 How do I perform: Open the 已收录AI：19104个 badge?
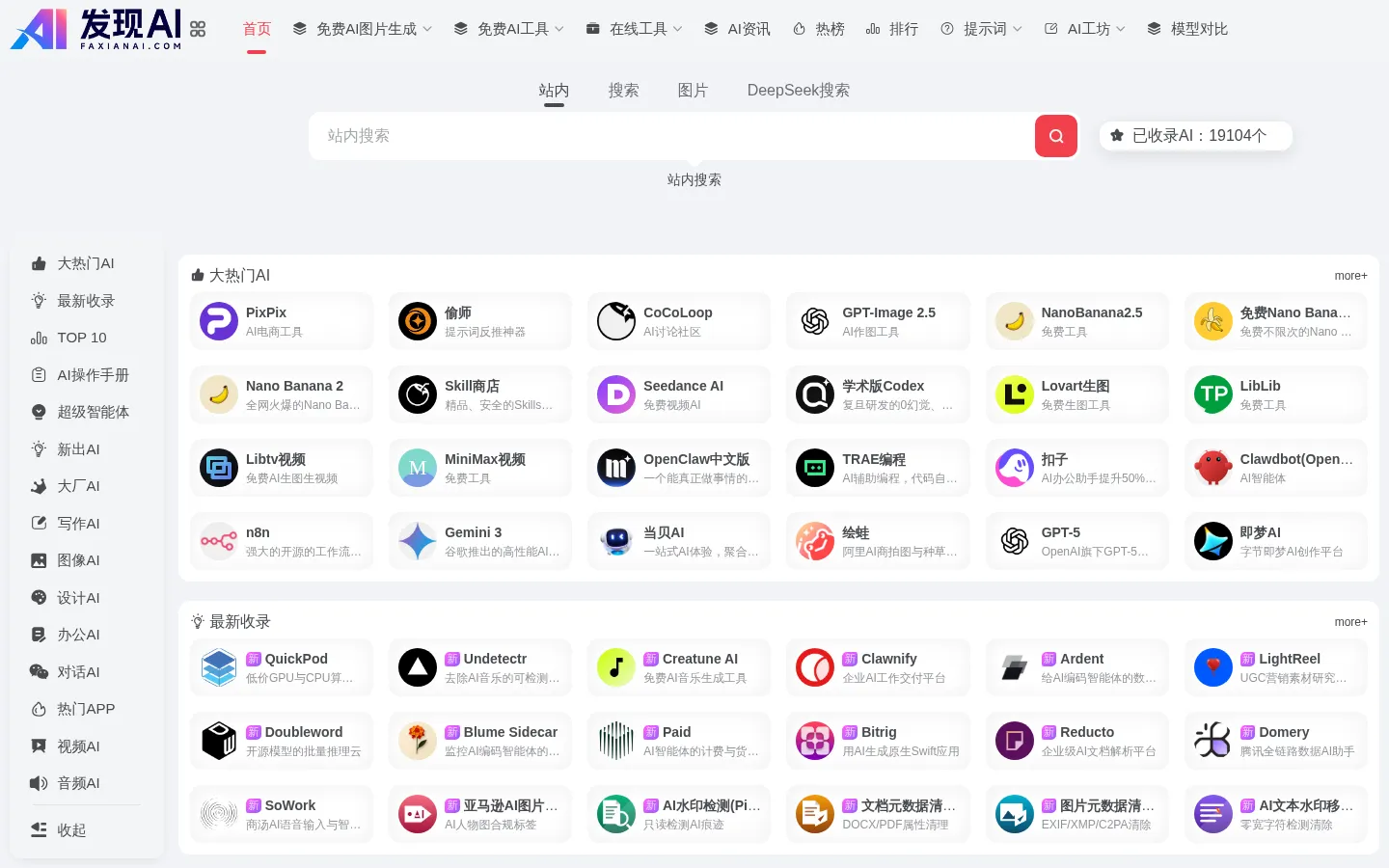[1195, 136]
